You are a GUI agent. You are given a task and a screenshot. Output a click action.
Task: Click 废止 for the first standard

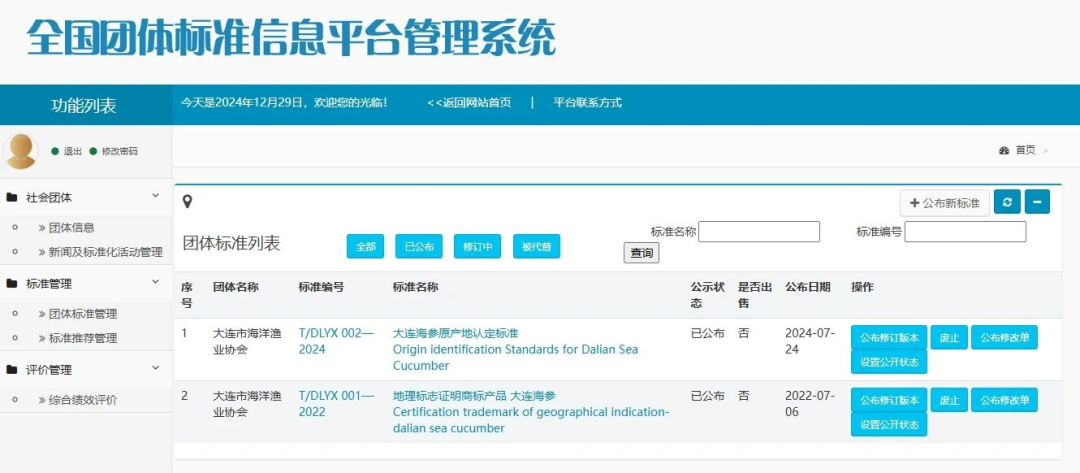click(948, 338)
